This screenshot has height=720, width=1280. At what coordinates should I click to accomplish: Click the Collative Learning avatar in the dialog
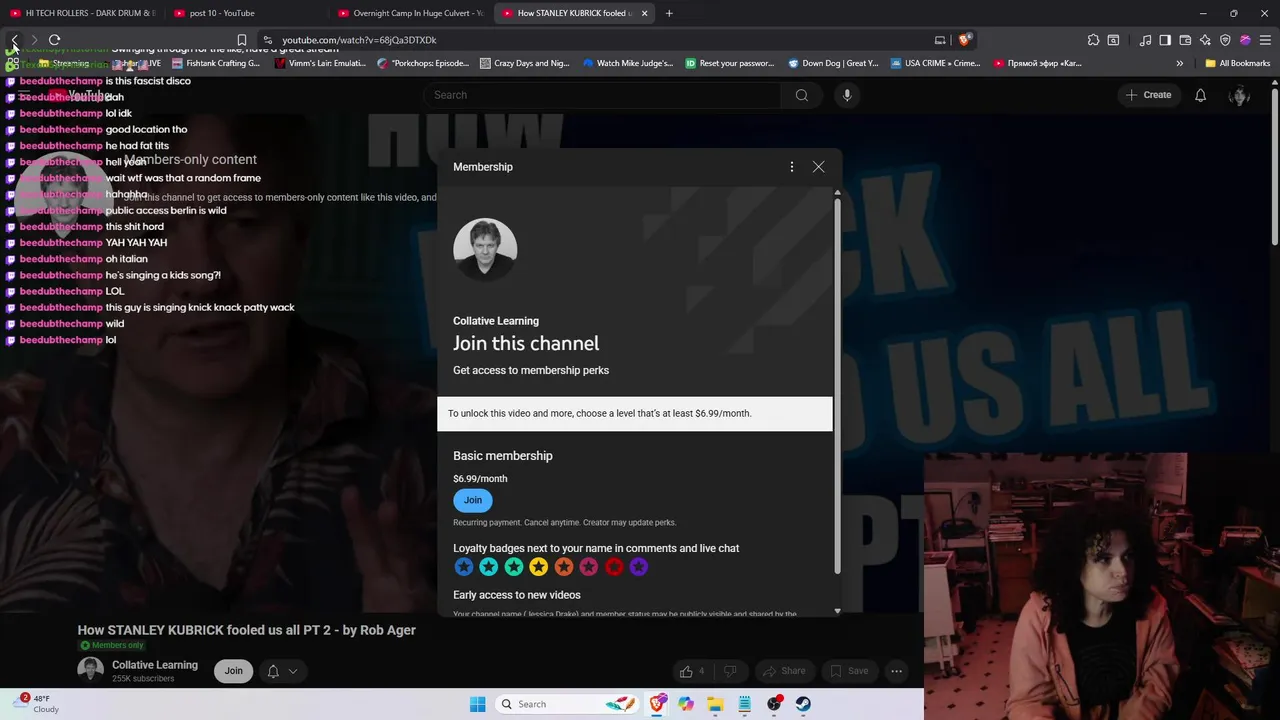click(x=485, y=249)
